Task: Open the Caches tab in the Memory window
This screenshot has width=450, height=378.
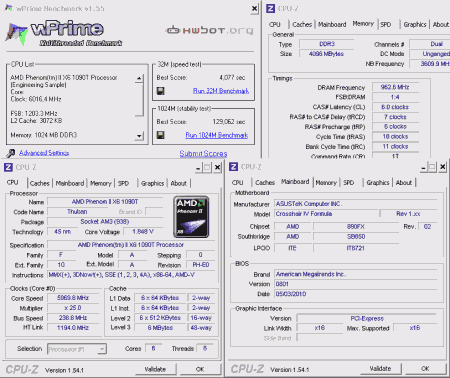Action: 302,25
